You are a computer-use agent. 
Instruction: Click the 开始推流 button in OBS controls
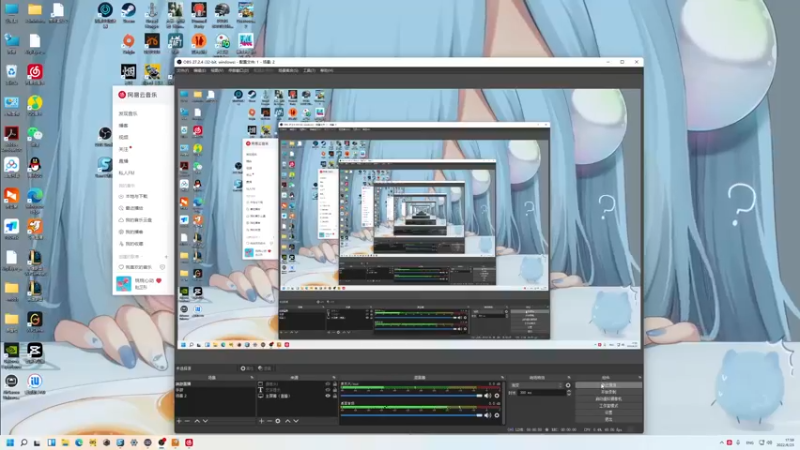click(608, 385)
